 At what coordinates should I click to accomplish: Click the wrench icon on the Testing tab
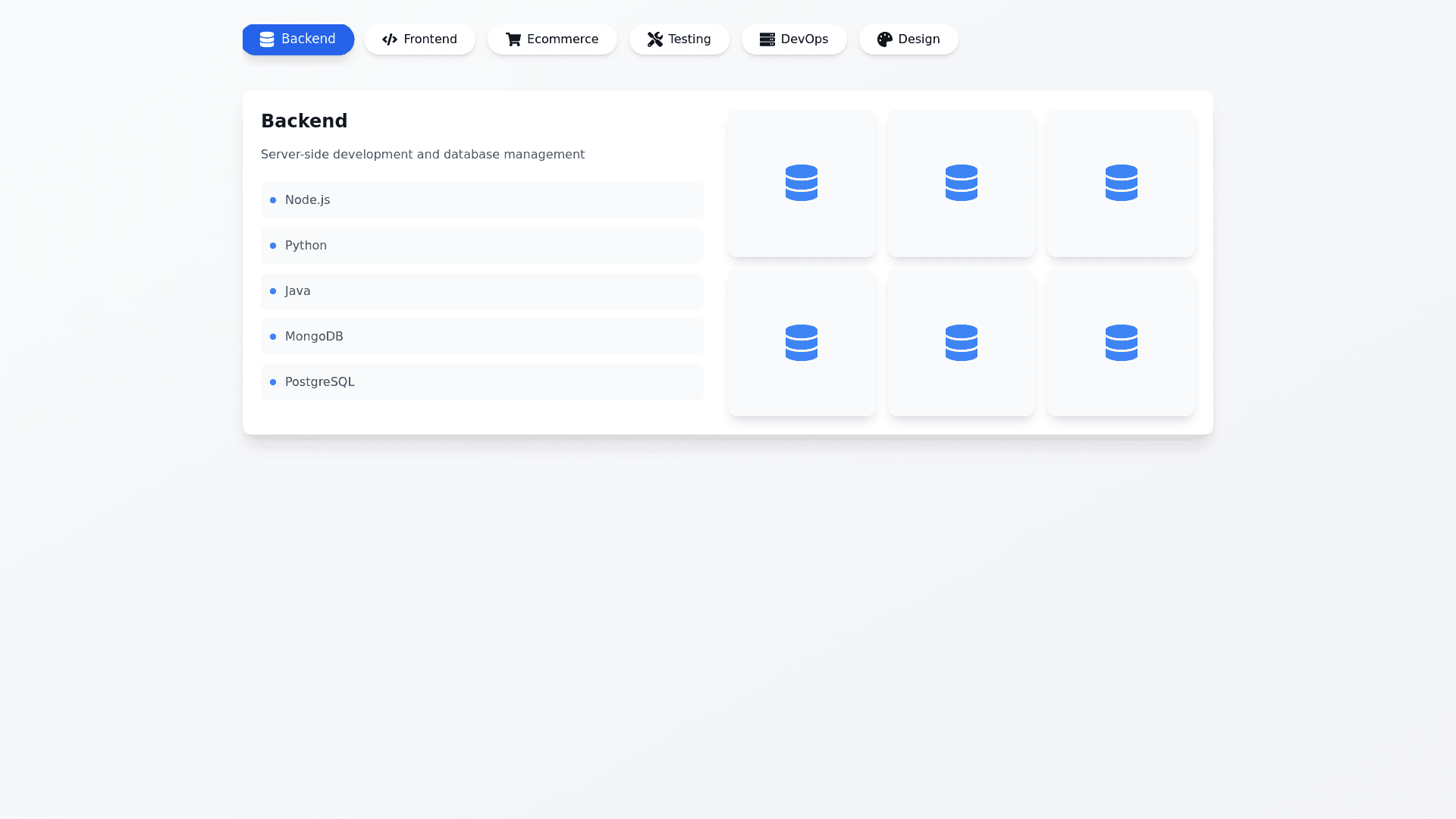point(655,39)
